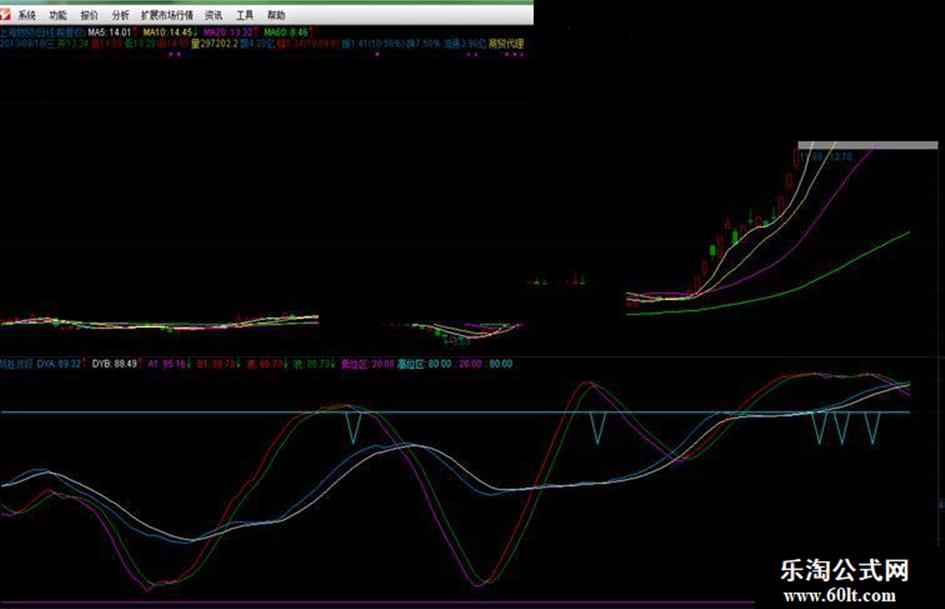Click the MA10: 14.45 indicator label

(169, 32)
